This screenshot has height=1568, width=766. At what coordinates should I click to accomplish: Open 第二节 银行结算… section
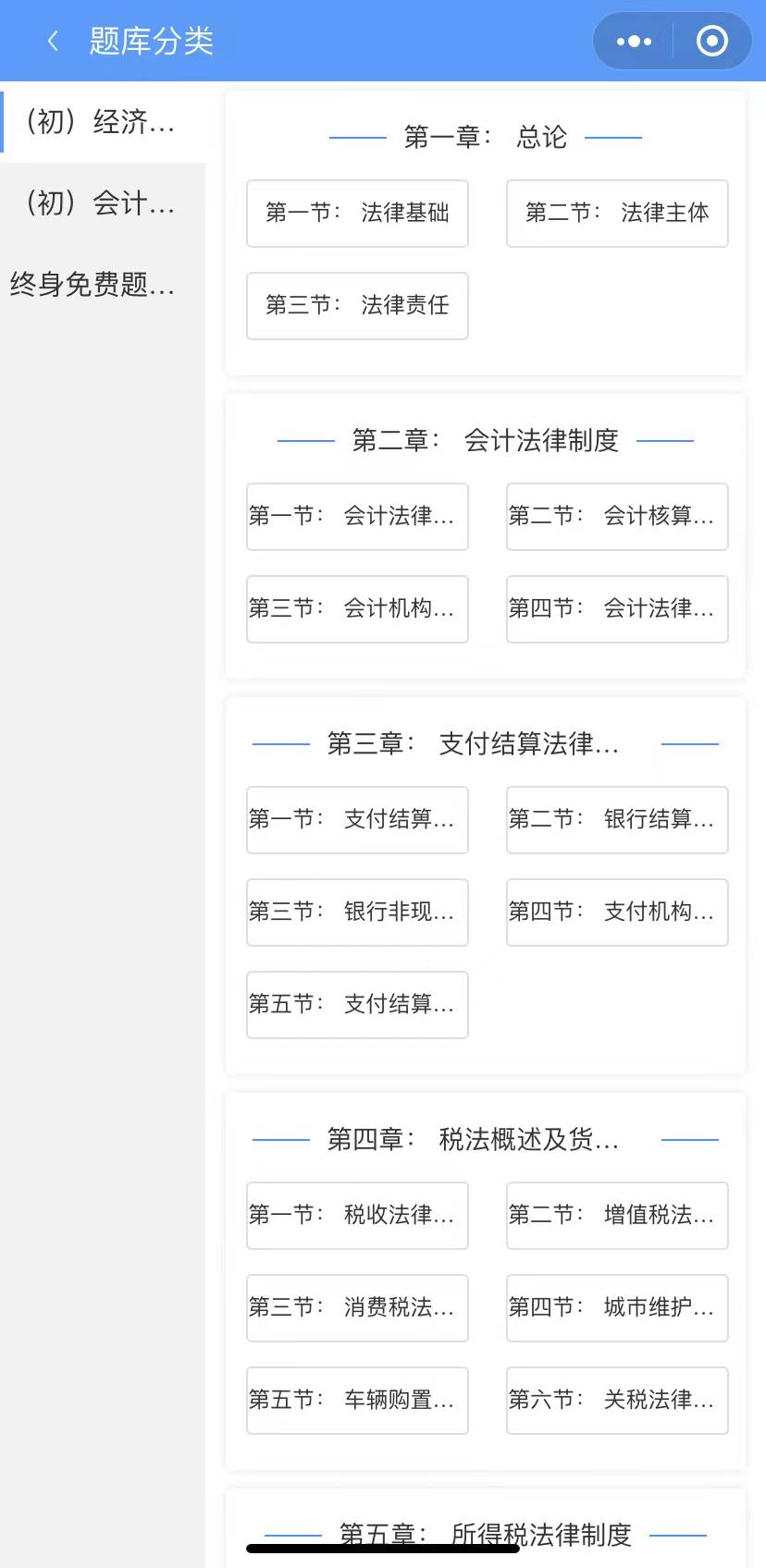(x=617, y=820)
